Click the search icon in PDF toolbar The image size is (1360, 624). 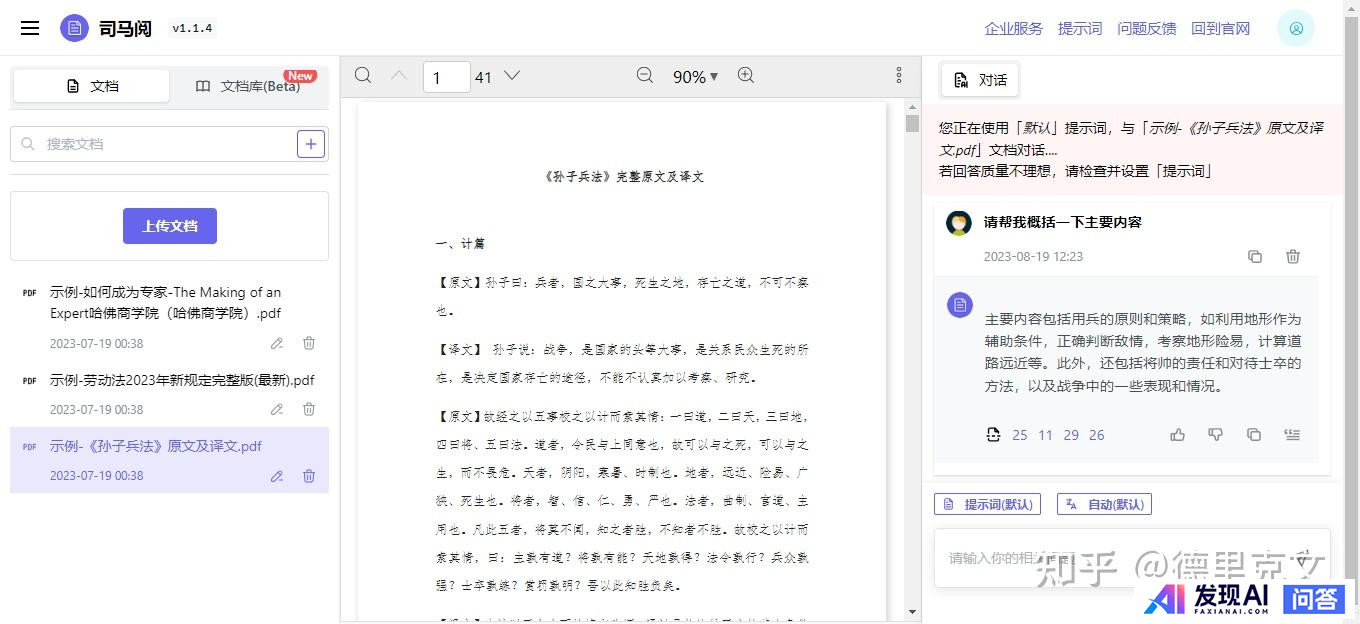tap(363, 76)
